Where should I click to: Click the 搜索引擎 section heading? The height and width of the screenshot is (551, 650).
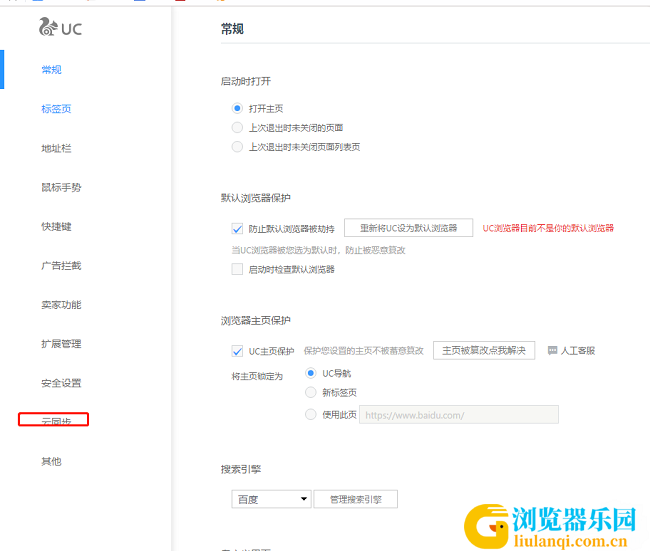[x=241, y=469]
